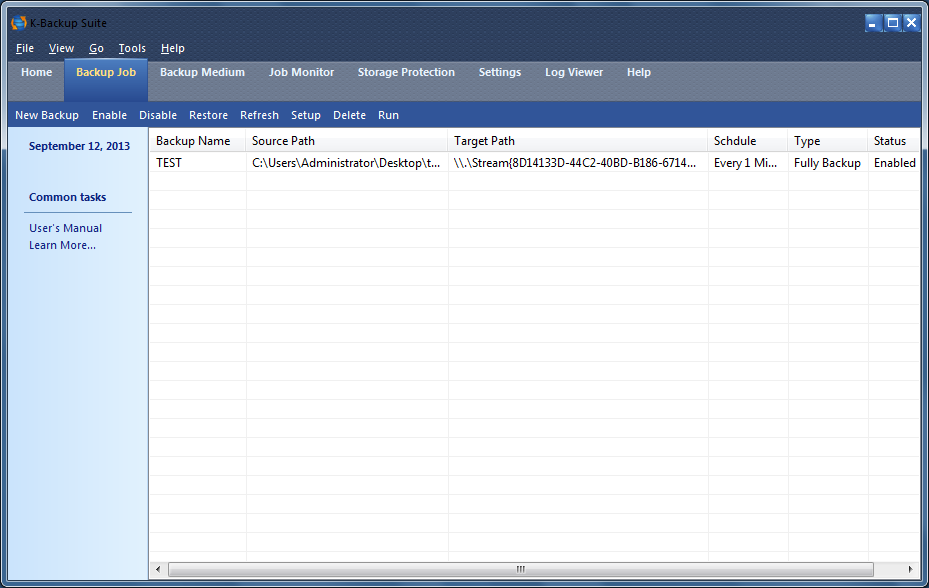Go to the Backup Medium tab

click(202, 72)
